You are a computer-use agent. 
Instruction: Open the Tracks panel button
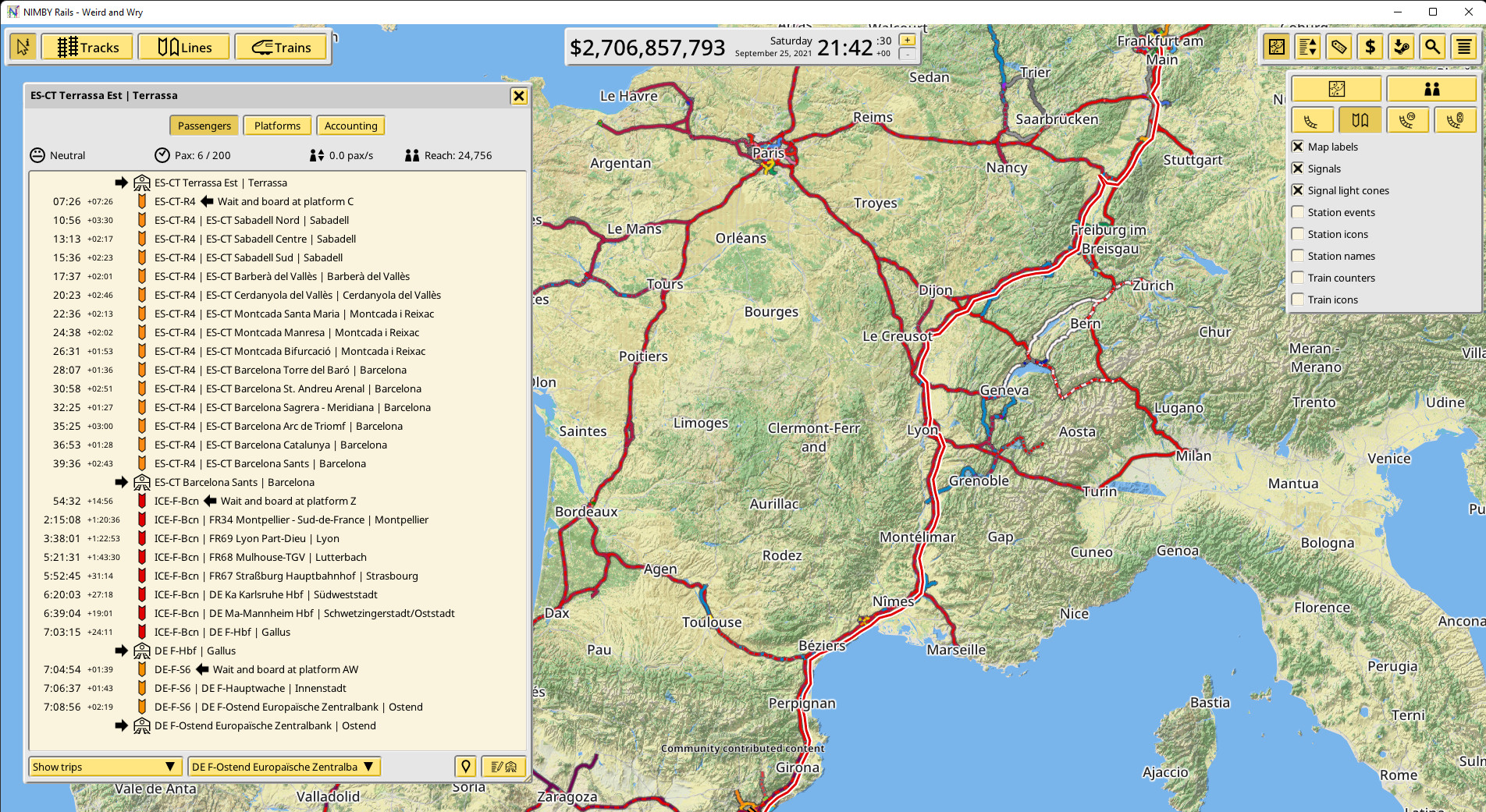tap(87, 46)
